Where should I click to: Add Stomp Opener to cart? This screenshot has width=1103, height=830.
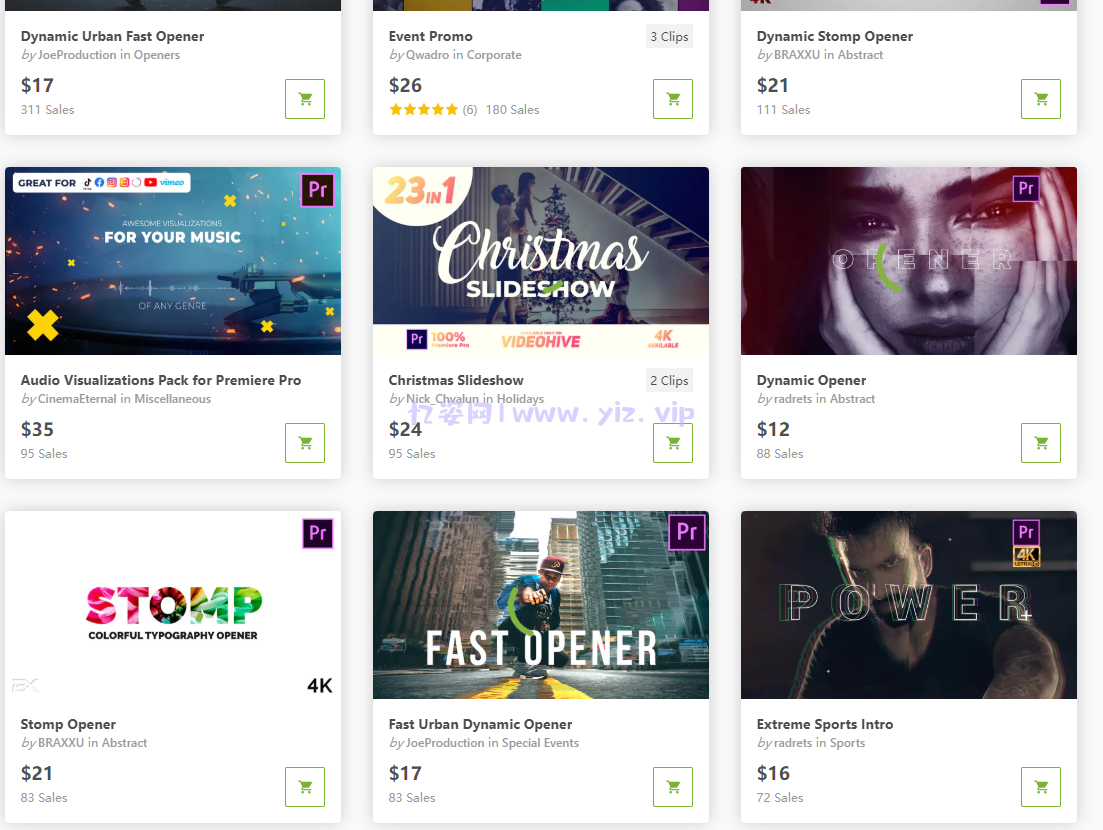(305, 787)
